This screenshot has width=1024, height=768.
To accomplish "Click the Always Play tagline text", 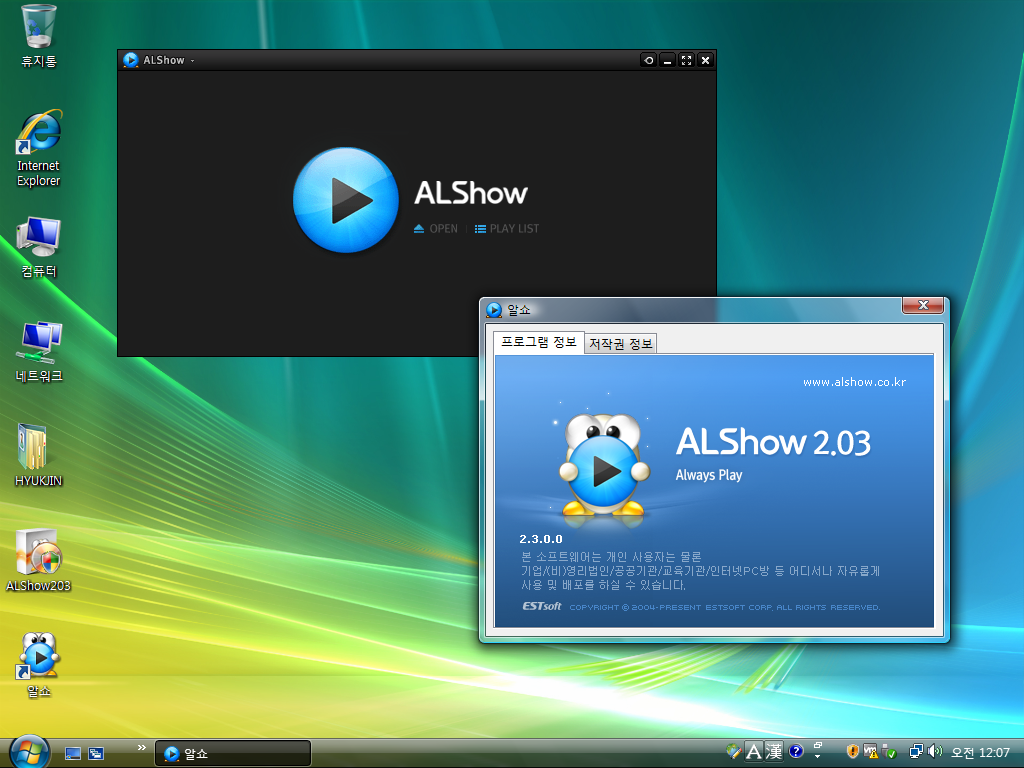I will coord(709,475).
